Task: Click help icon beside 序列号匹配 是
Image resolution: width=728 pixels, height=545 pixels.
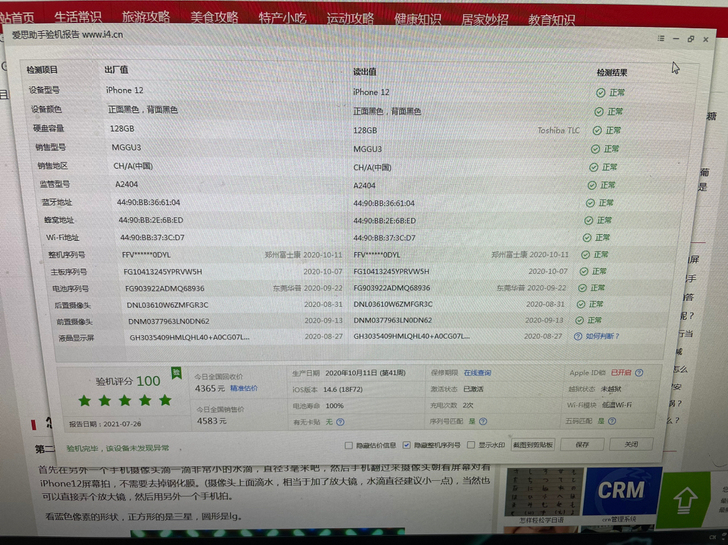Action: point(483,422)
